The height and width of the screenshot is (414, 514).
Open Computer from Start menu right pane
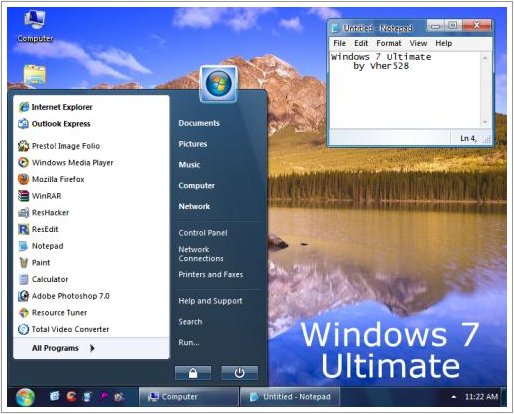tap(196, 186)
